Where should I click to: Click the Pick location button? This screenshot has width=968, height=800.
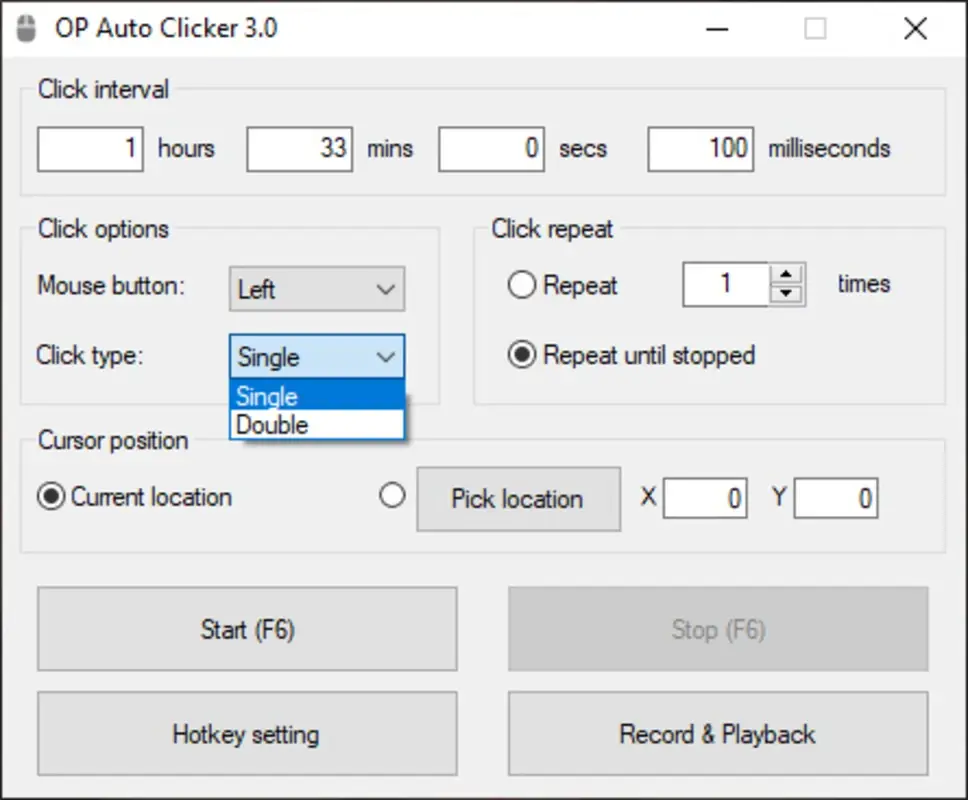tap(518, 499)
